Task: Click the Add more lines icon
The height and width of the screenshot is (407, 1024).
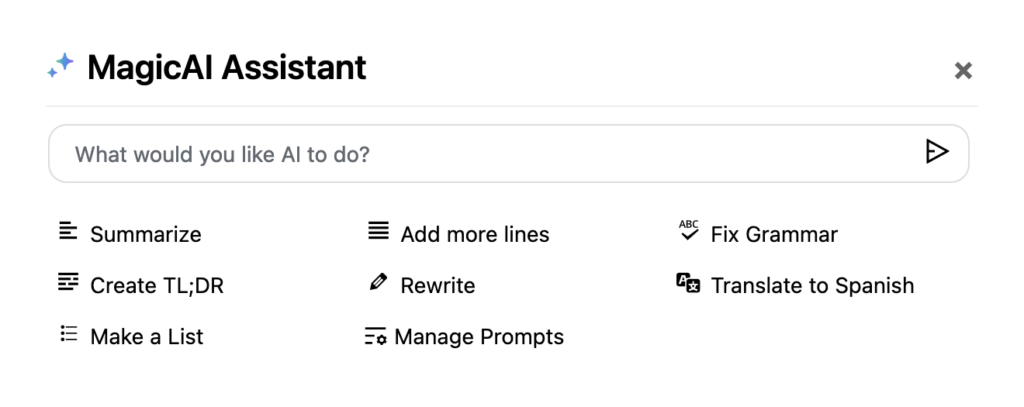Action: pos(378,232)
